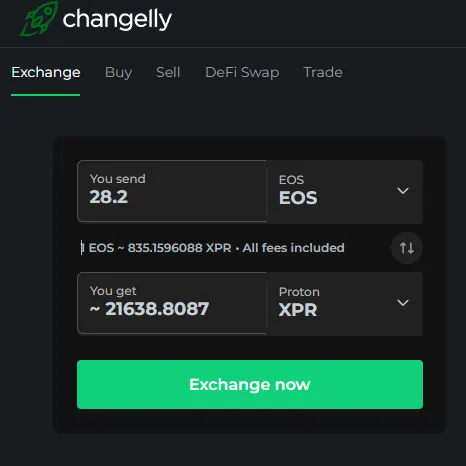
Task: Click the You send label
Action: click(x=118, y=179)
